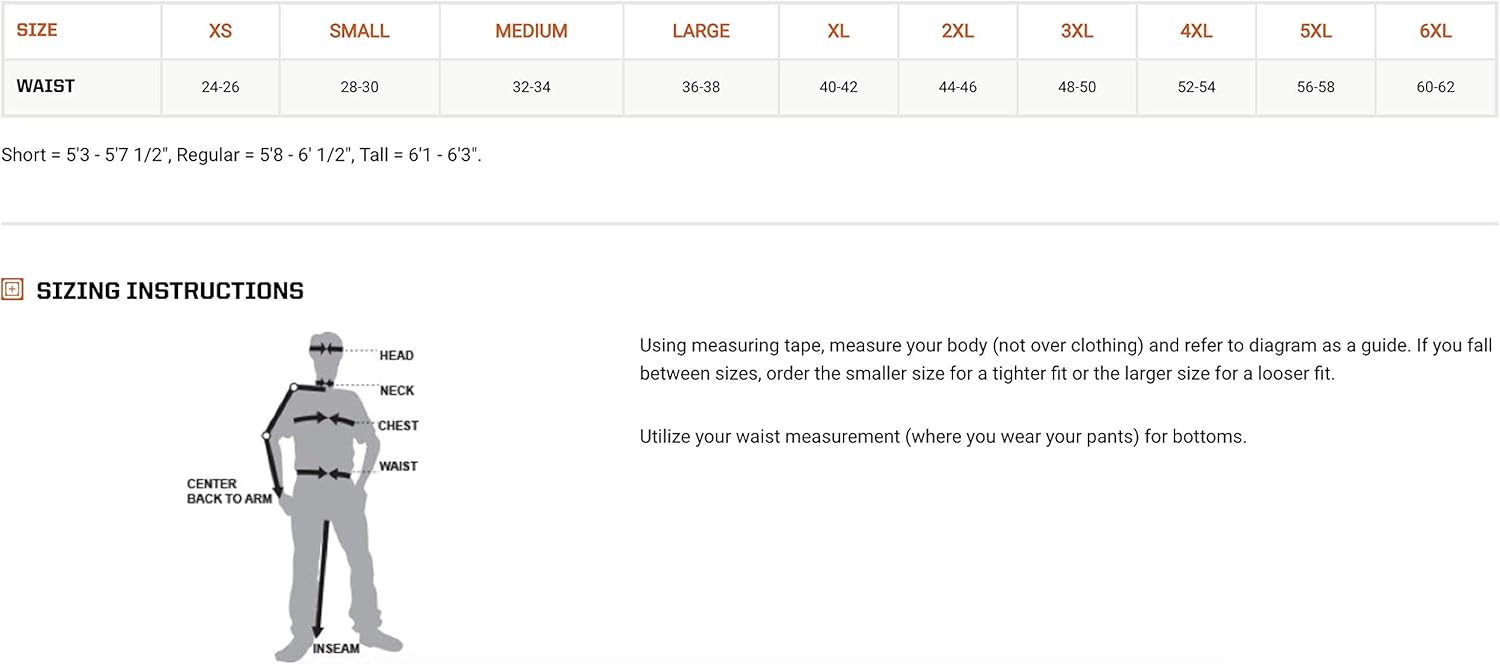Click the CENTER BACK TO ARM label
The height and width of the screenshot is (664, 1500).
click(x=229, y=491)
